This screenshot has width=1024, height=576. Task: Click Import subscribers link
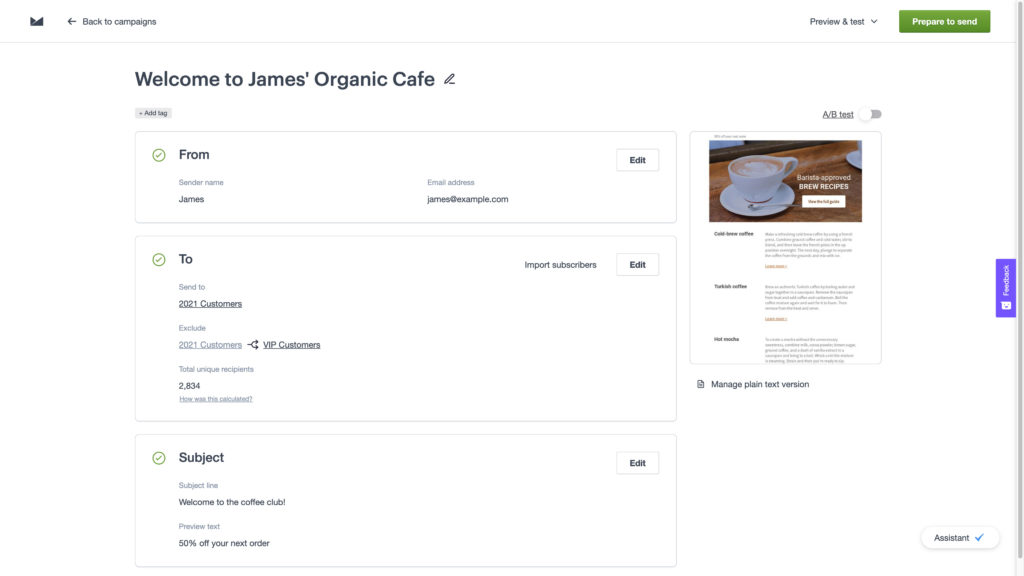point(560,265)
